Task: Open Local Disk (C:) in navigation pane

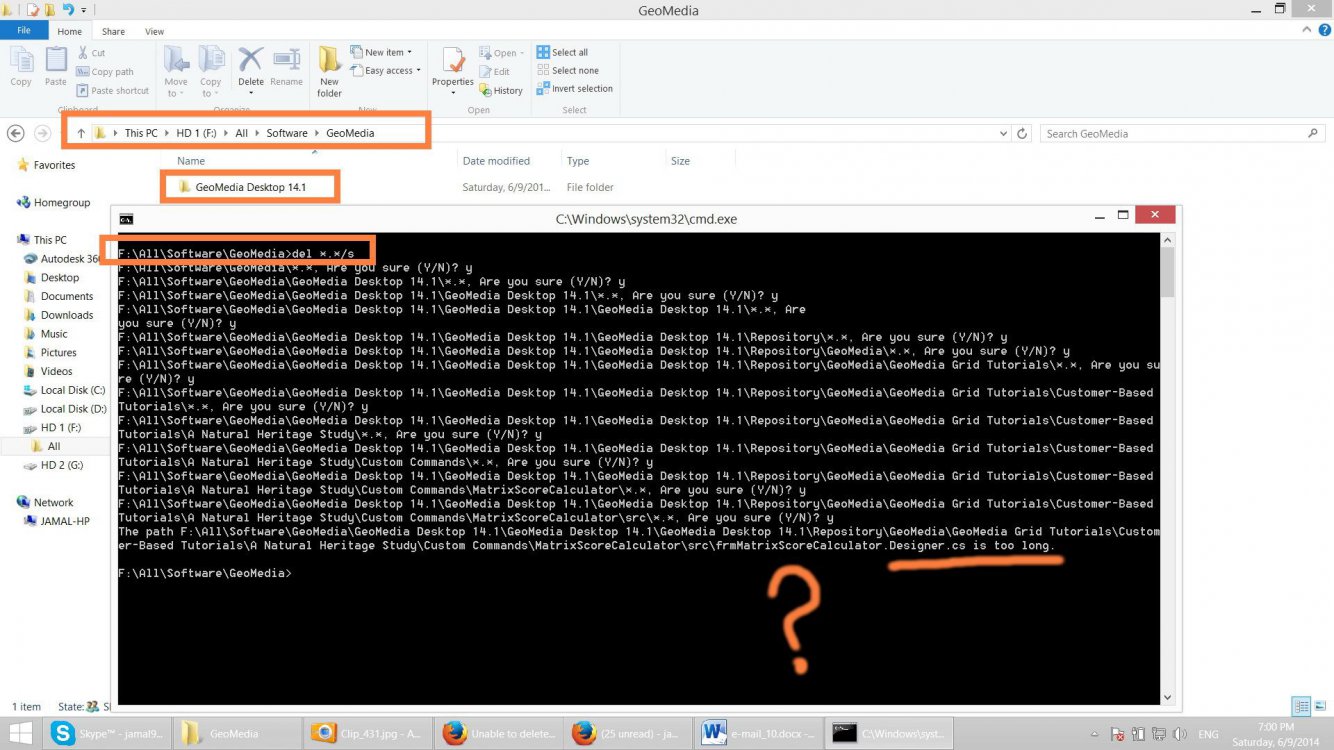Action: (x=72, y=390)
